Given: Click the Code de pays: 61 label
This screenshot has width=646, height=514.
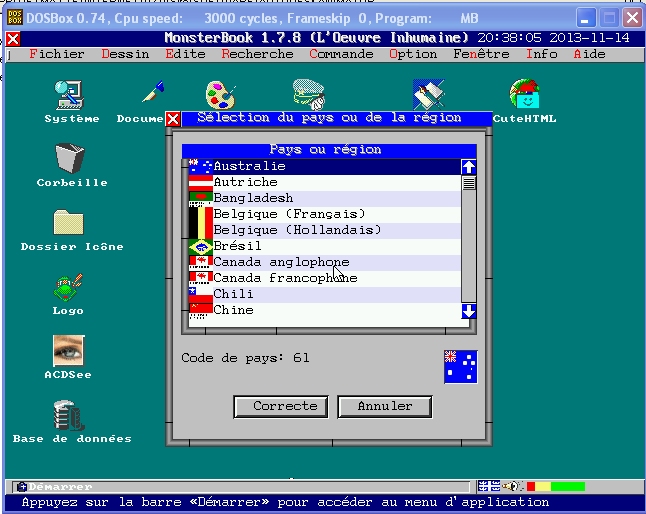Looking at the screenshot, I should tap(246, 358).
